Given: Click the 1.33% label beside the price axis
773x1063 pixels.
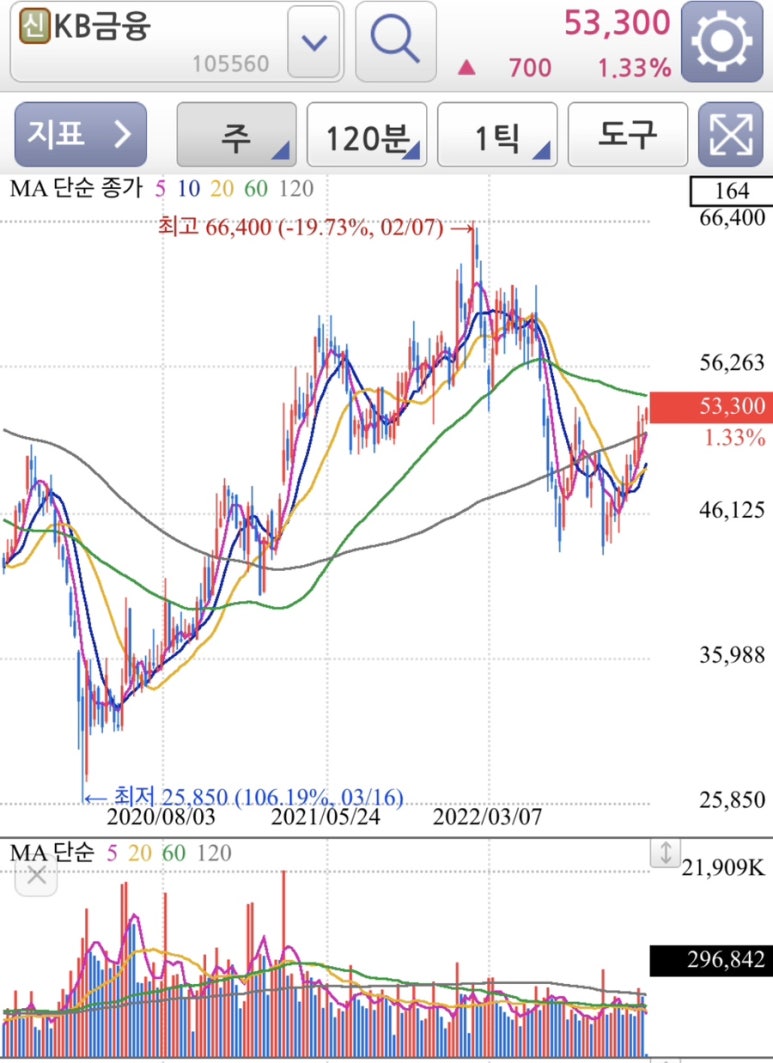Looking at the screenshot, I should coord(735,438).
